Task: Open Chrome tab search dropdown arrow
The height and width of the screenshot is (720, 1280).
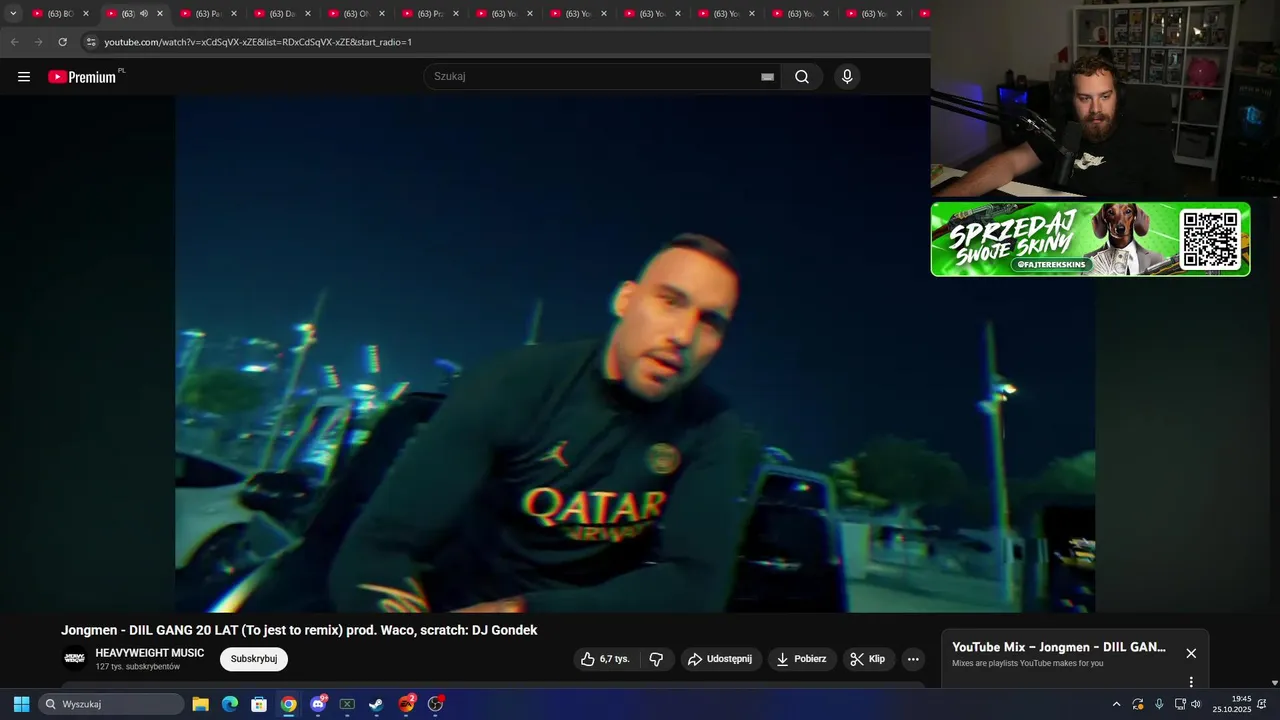Action: pyautogui.click(x=13, y=14)
